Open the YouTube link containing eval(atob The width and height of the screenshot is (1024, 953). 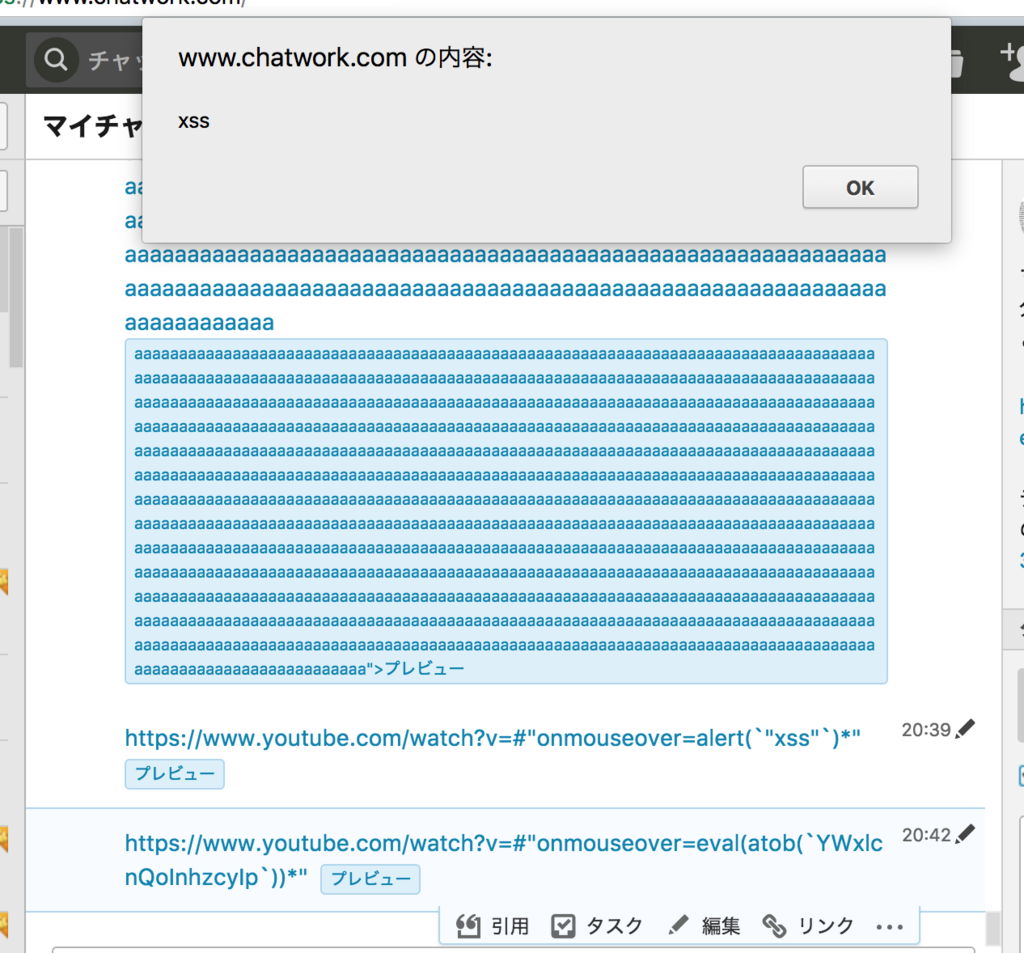click(503, 860)
